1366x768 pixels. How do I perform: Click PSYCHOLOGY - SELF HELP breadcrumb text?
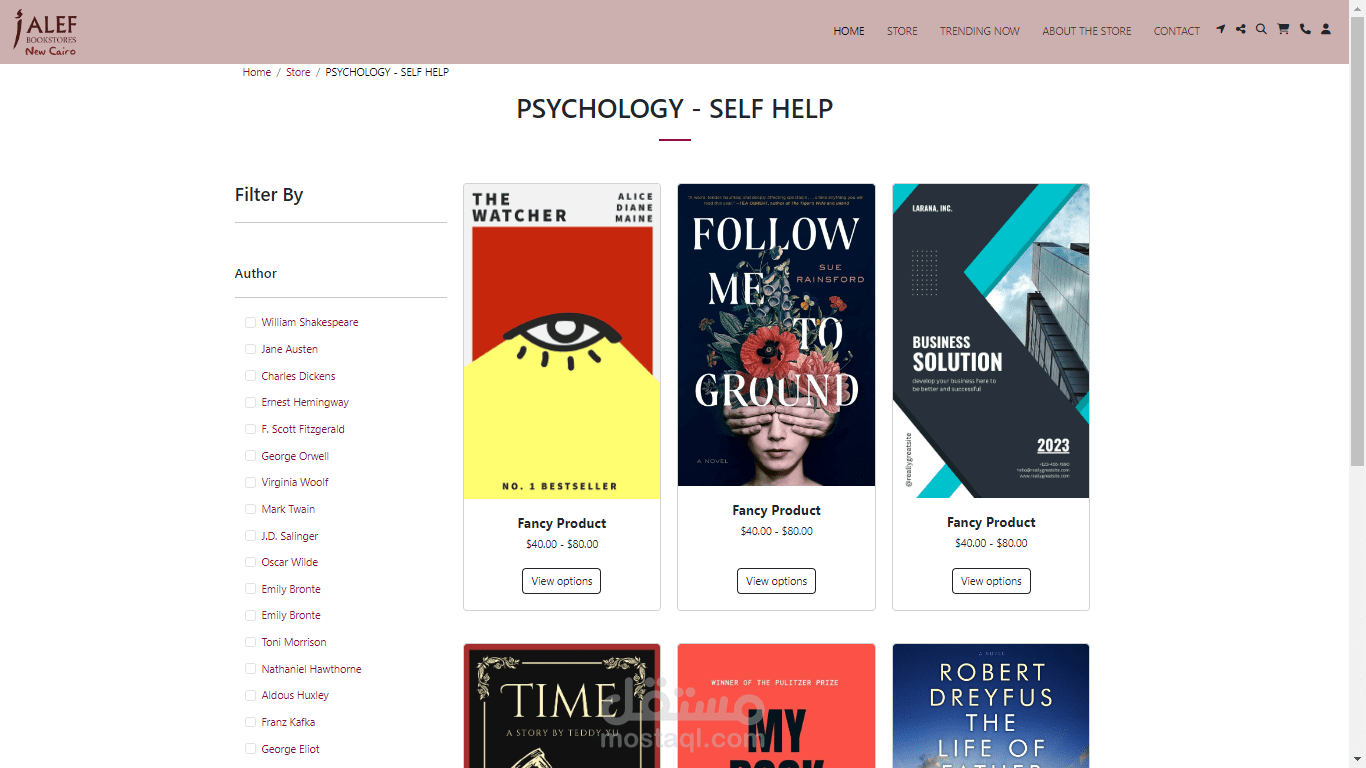(387, 72)
